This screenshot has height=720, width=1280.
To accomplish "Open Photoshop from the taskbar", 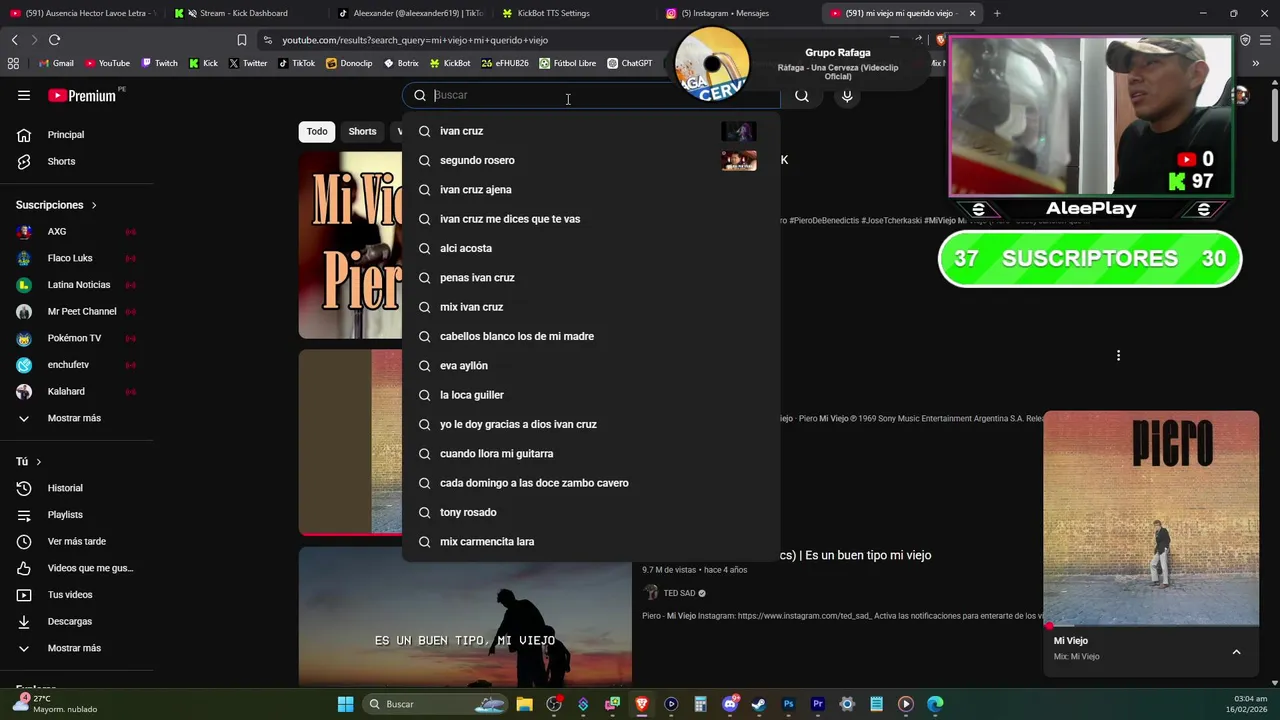I will (x=788, y=704).
